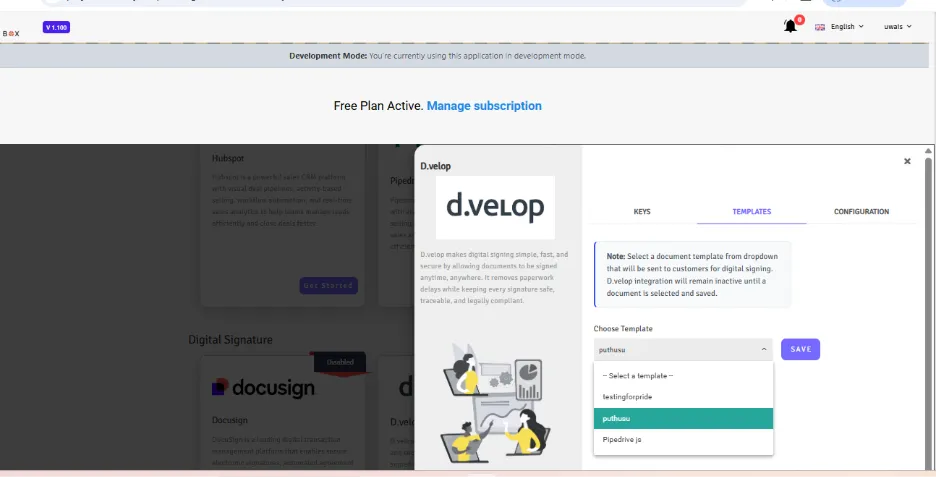Select the highlighted 'puthusu' template option
Screen dimensions: 936x477
pyautogui.click(x=683, y=418)
